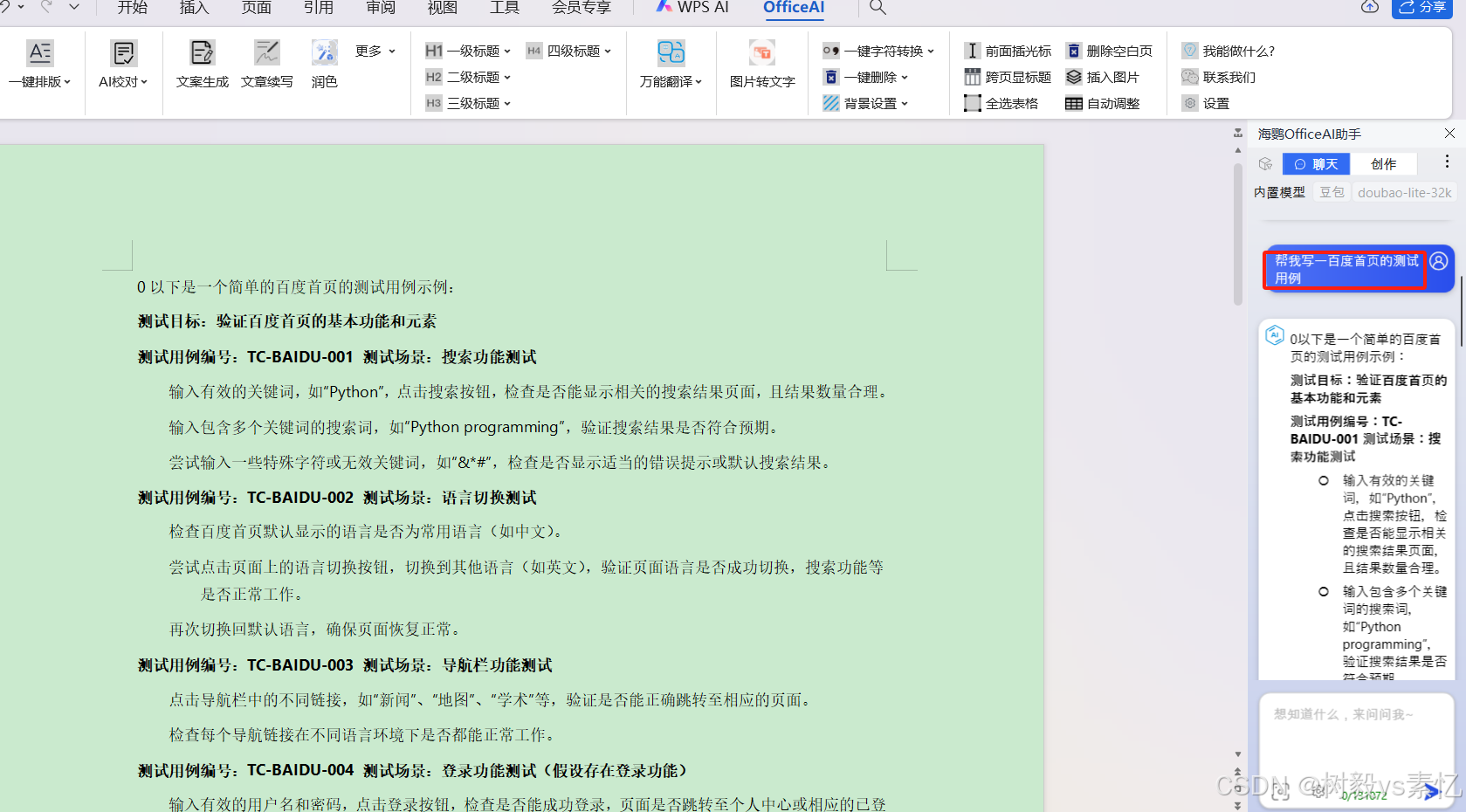Click the AI avatar icon beside the reply

point(1275,335)
